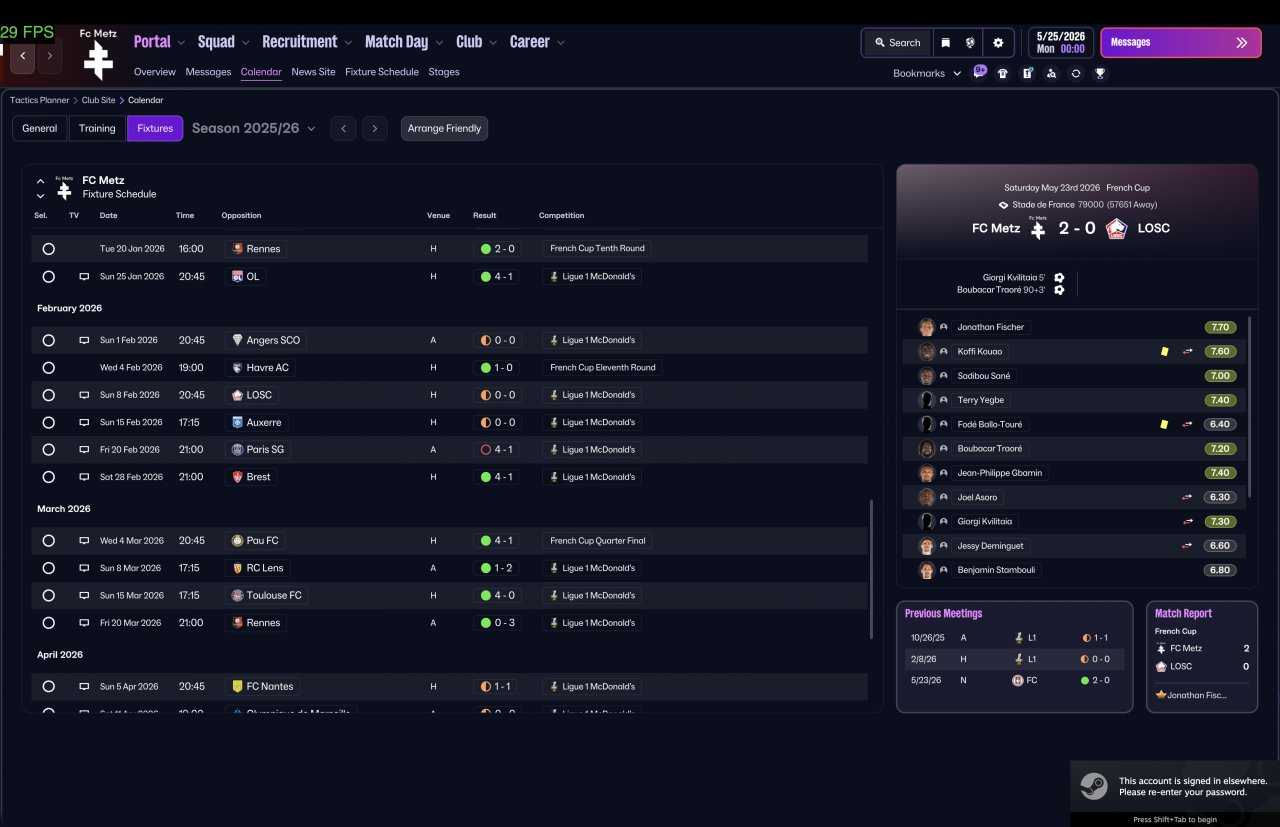Go to next season with right arrow

375,128
